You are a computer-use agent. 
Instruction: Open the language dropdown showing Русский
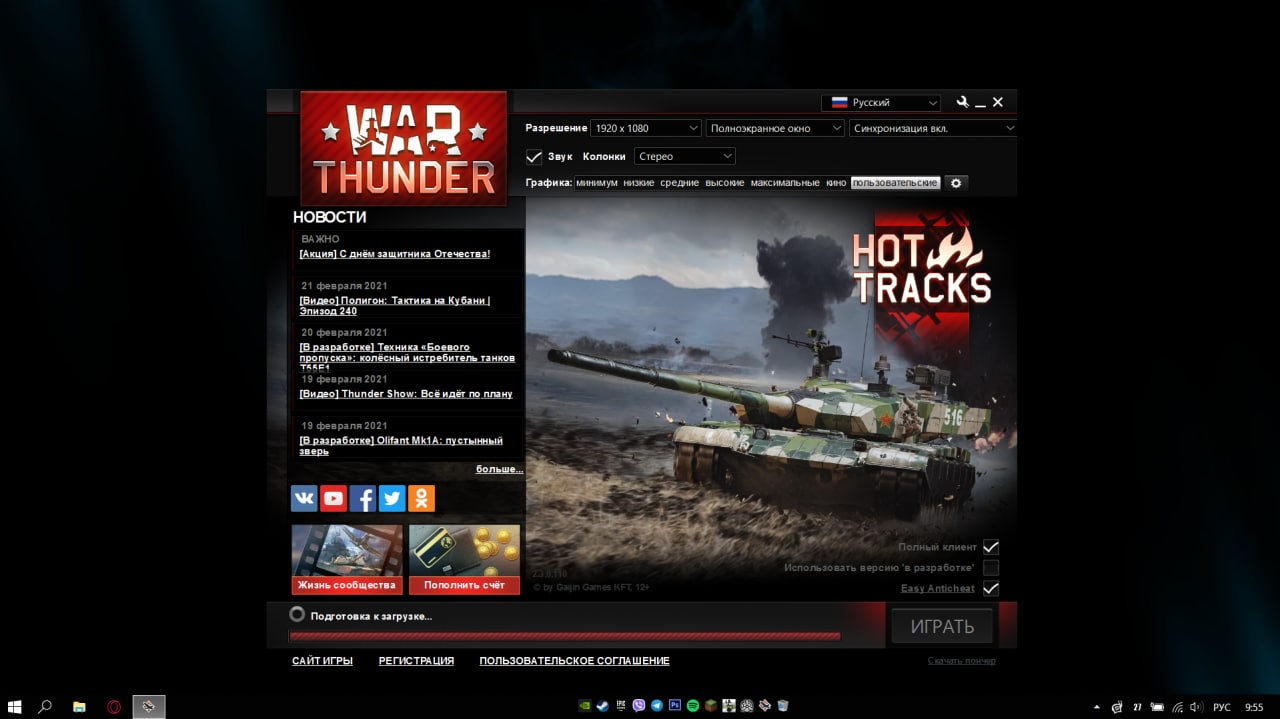(x=881, y=102)
